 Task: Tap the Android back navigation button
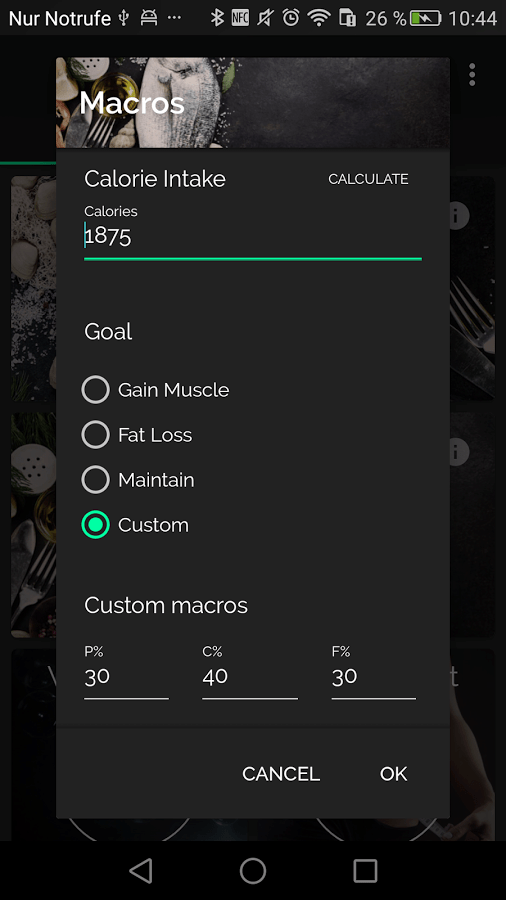tap(141, 870)
